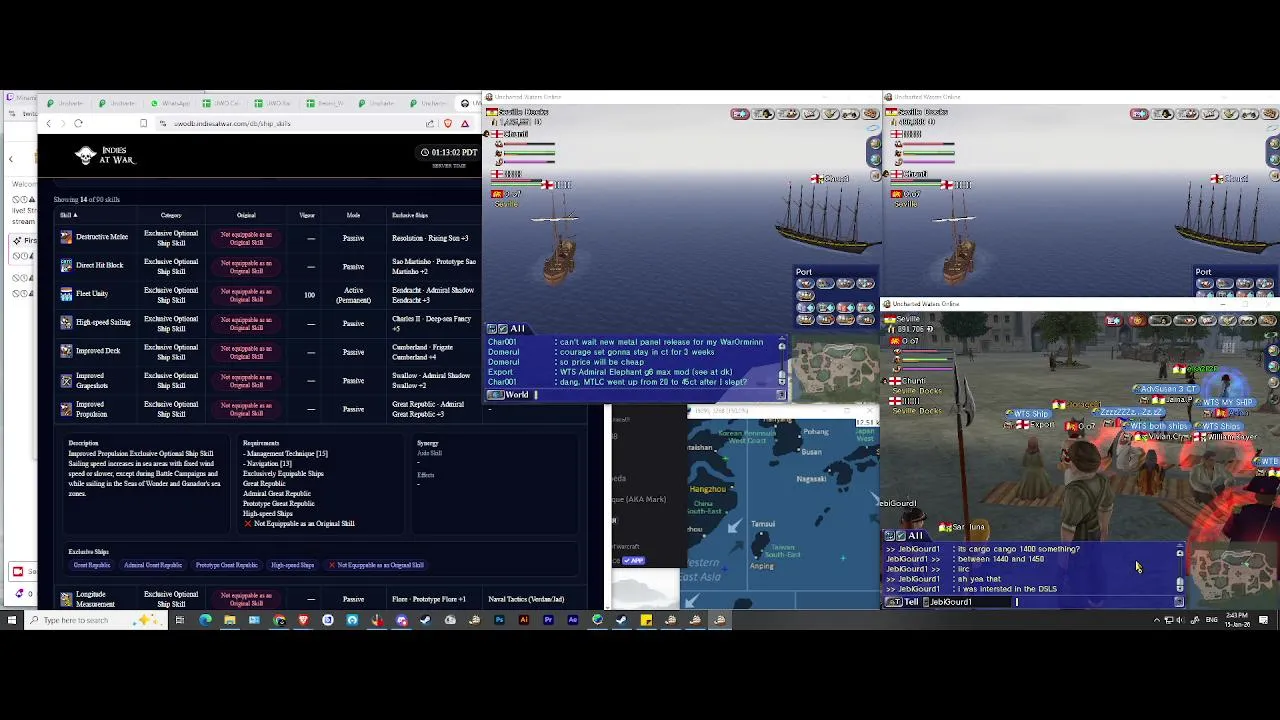
Task: Select "Management Technique [15]" requirement text
Action: coord(285,453)
